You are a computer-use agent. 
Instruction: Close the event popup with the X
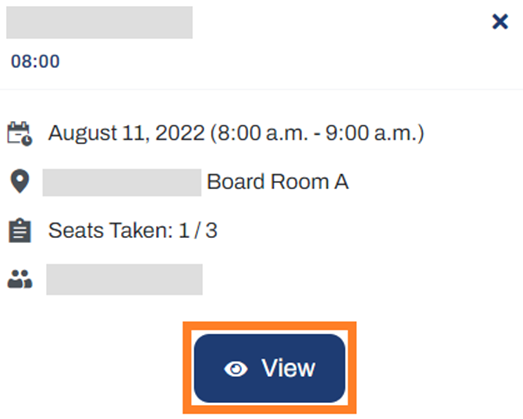(500, 22)
